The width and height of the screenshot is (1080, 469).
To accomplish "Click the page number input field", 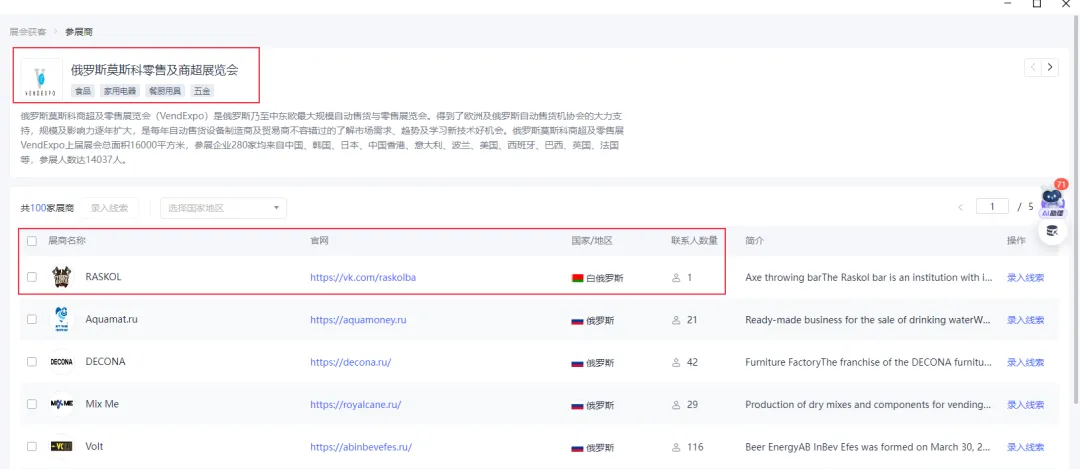I will tap(992, 207).
